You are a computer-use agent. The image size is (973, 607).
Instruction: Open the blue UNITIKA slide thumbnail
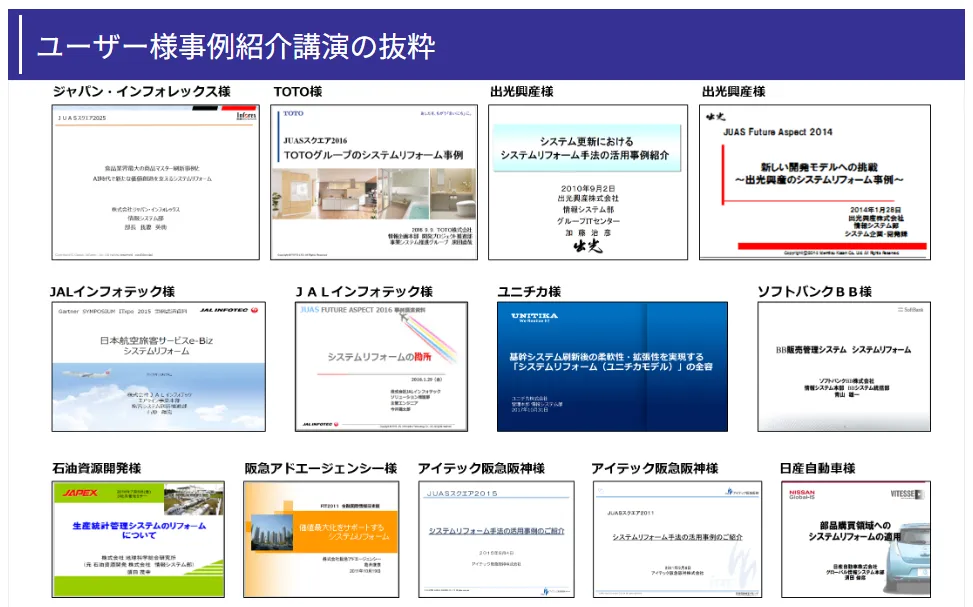(612, 367)
